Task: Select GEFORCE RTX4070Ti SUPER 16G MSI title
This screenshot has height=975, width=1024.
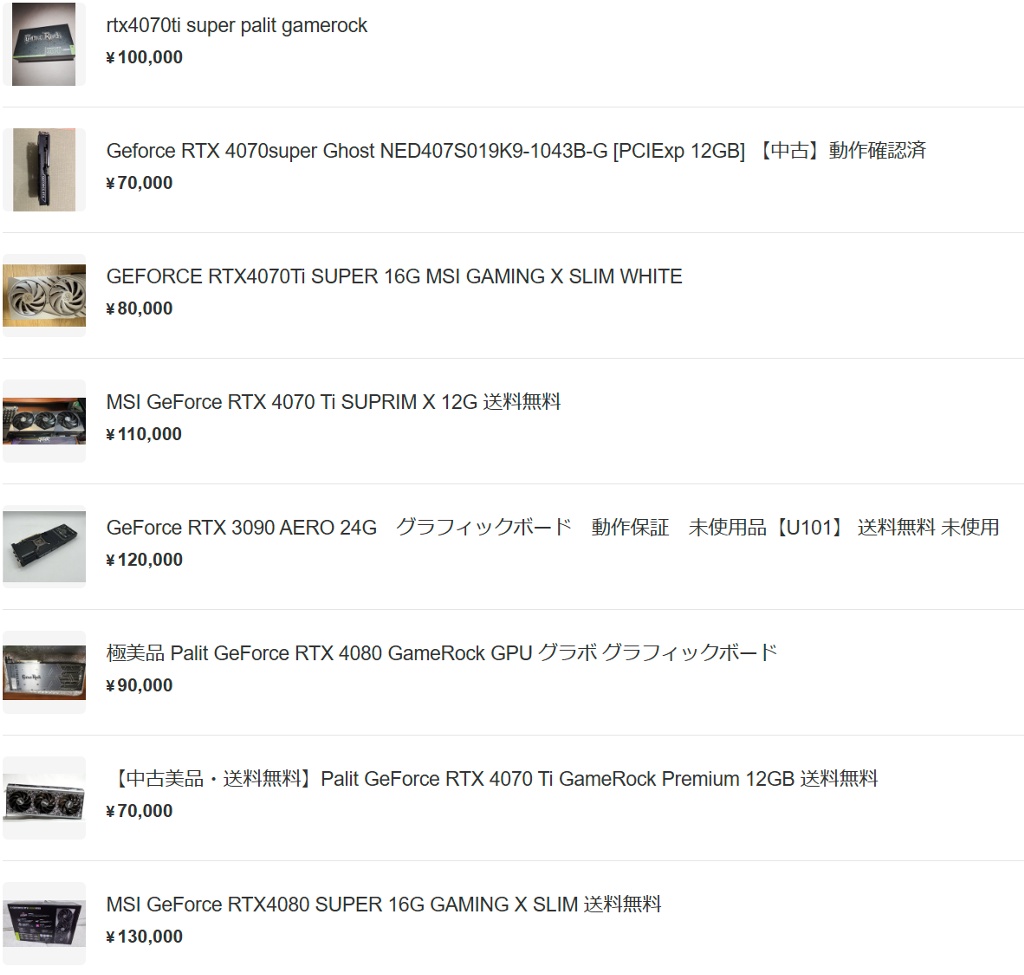Action: pyautogui.click(x=394, y=276)
